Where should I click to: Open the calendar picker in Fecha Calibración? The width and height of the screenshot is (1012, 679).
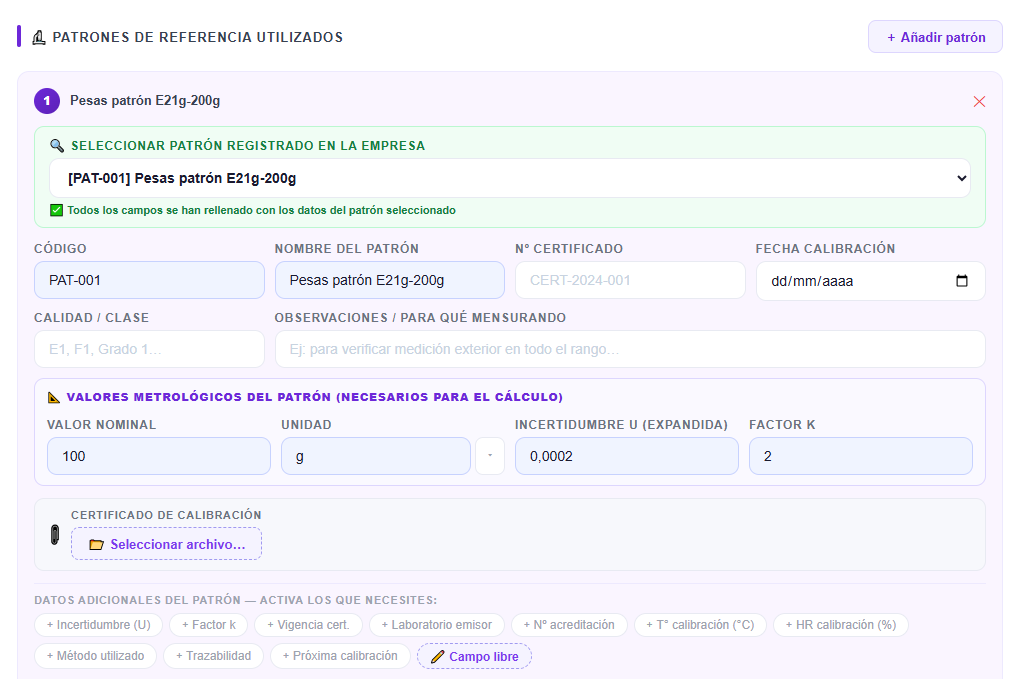point(962,281)
